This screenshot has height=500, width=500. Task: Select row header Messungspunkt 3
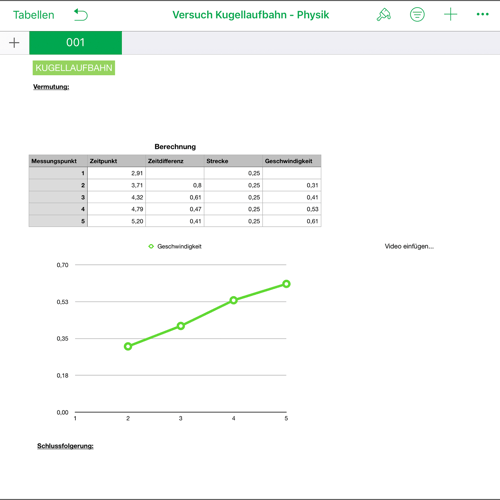[58, 197]
